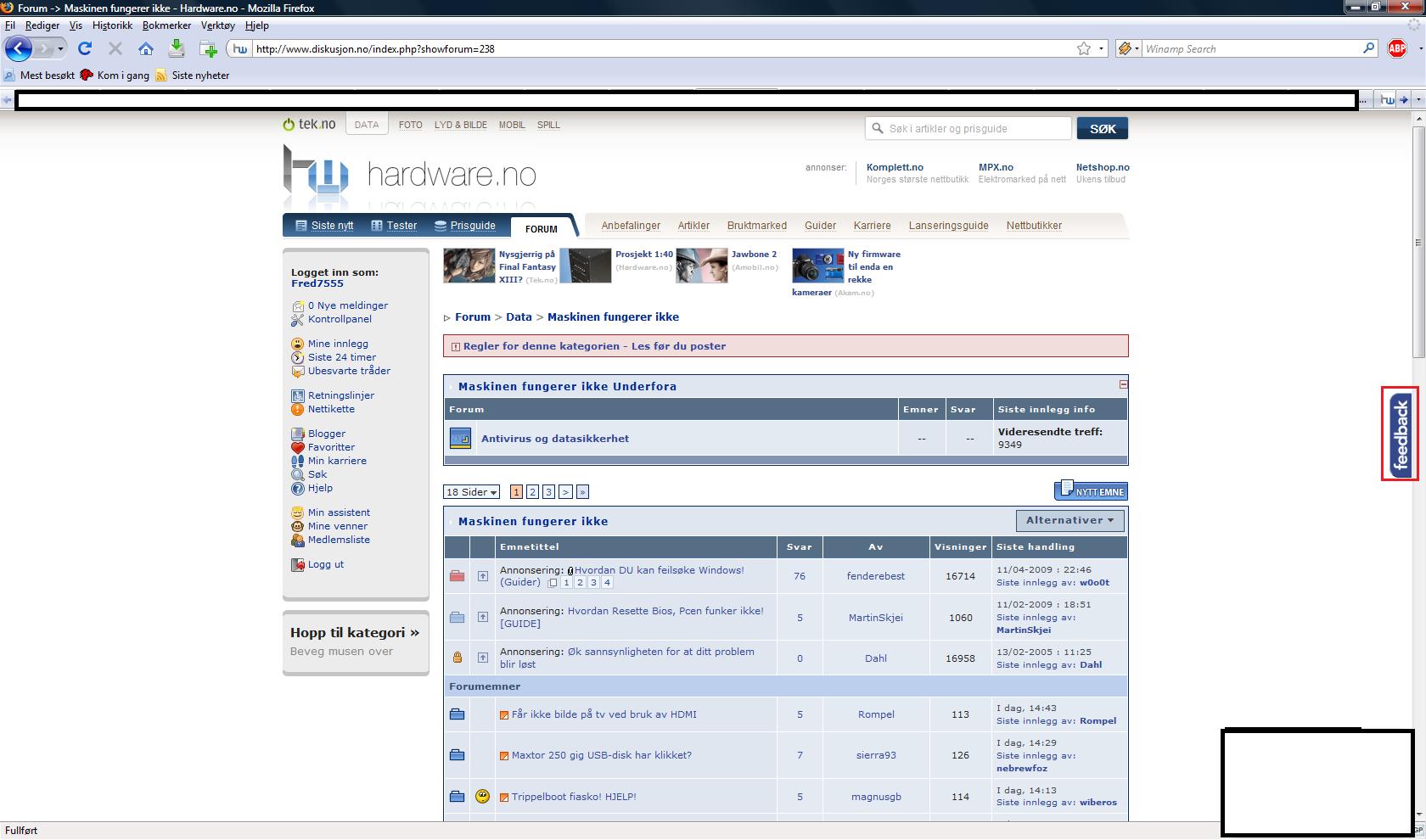Open URL bar history dropdown arrow

click(1102, 48)
